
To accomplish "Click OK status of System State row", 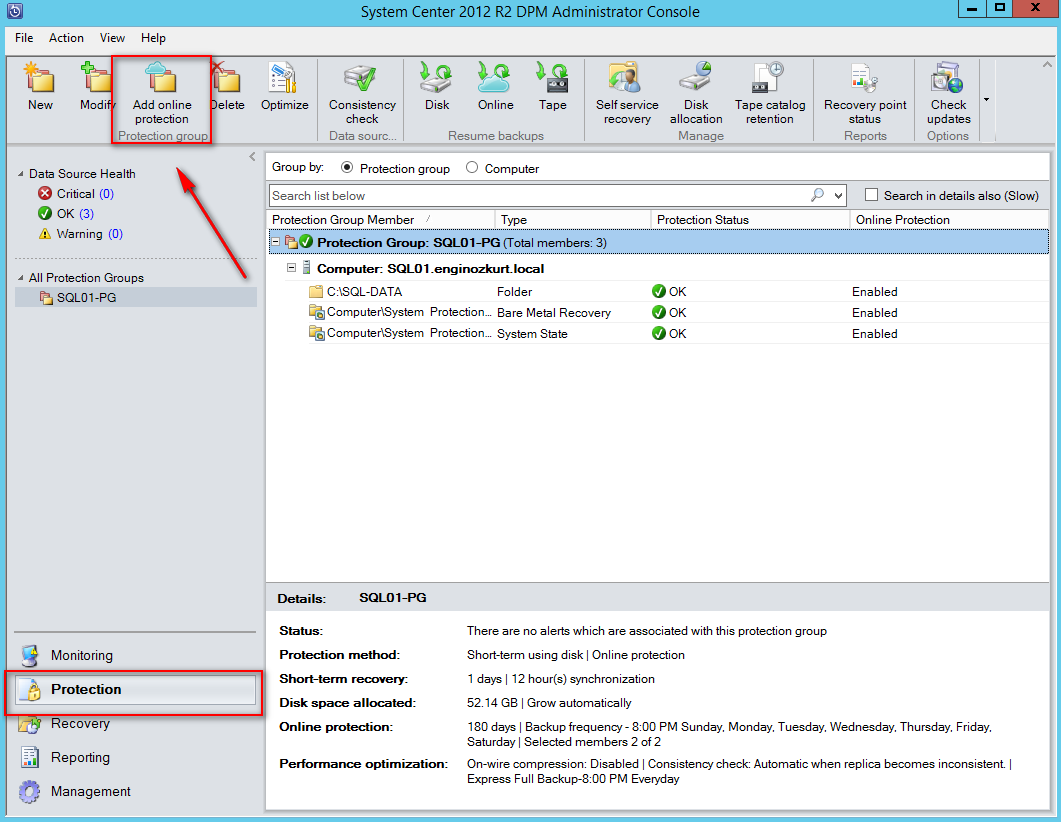I will click(x=669, y=334).
